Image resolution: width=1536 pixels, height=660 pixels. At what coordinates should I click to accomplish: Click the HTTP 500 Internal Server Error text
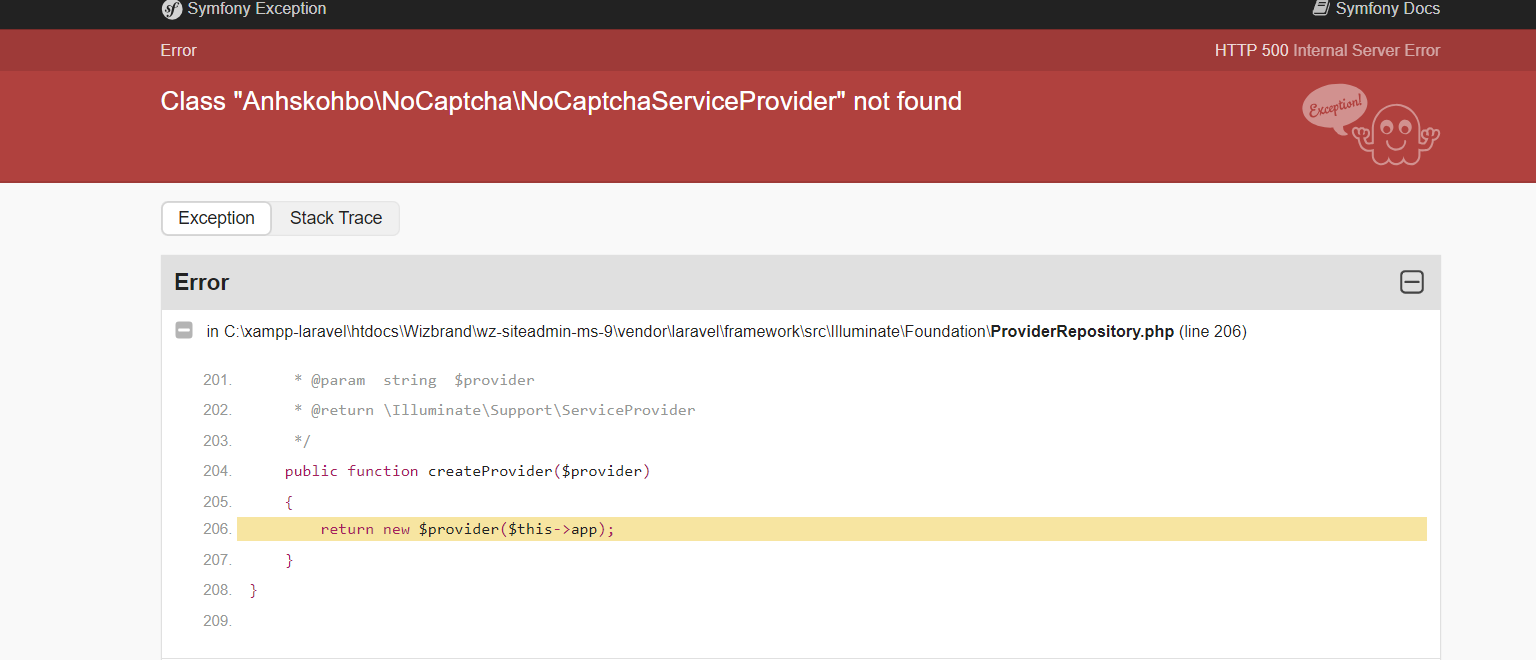point(1327,50)
